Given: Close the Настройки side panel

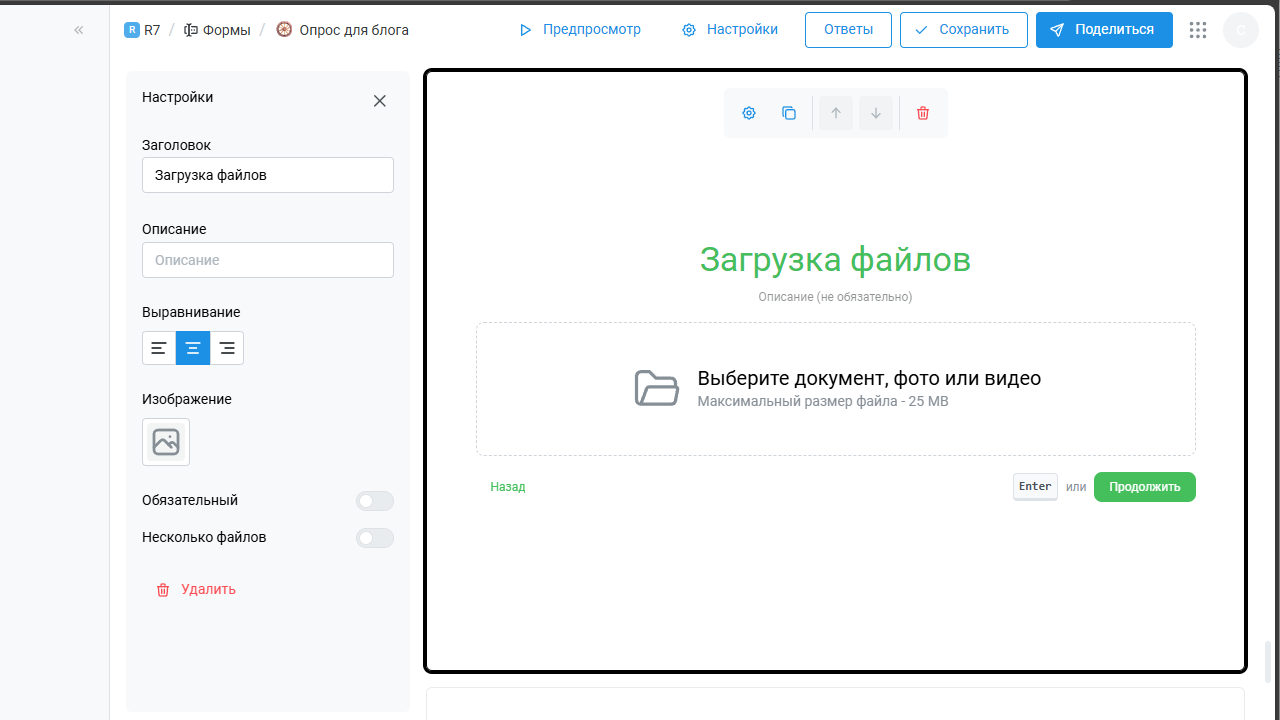Looking at the screenshot, I should pyautogui.click(x=380, y=101).
